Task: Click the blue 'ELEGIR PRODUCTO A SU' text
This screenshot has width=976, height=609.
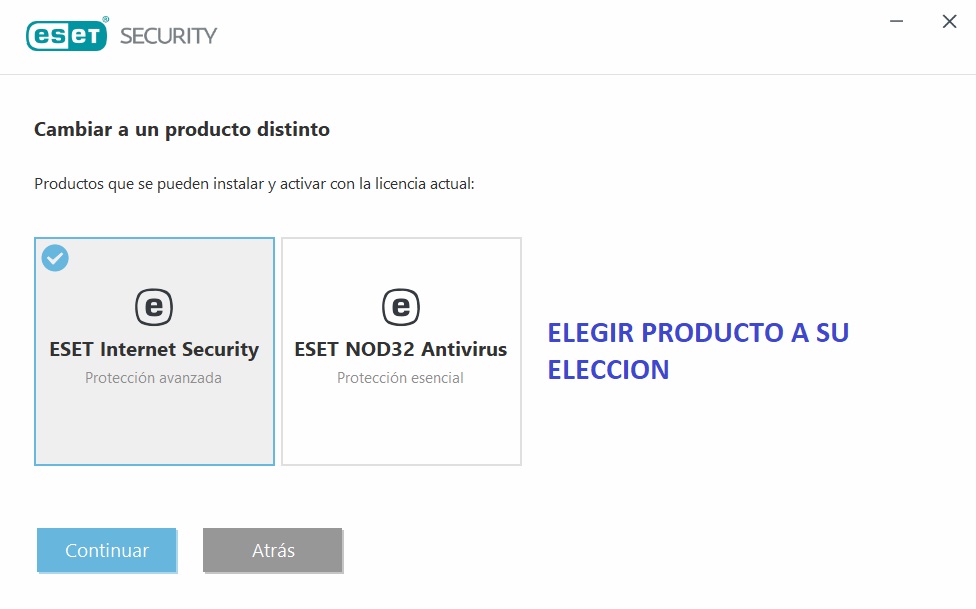Action: click(698, 333)
